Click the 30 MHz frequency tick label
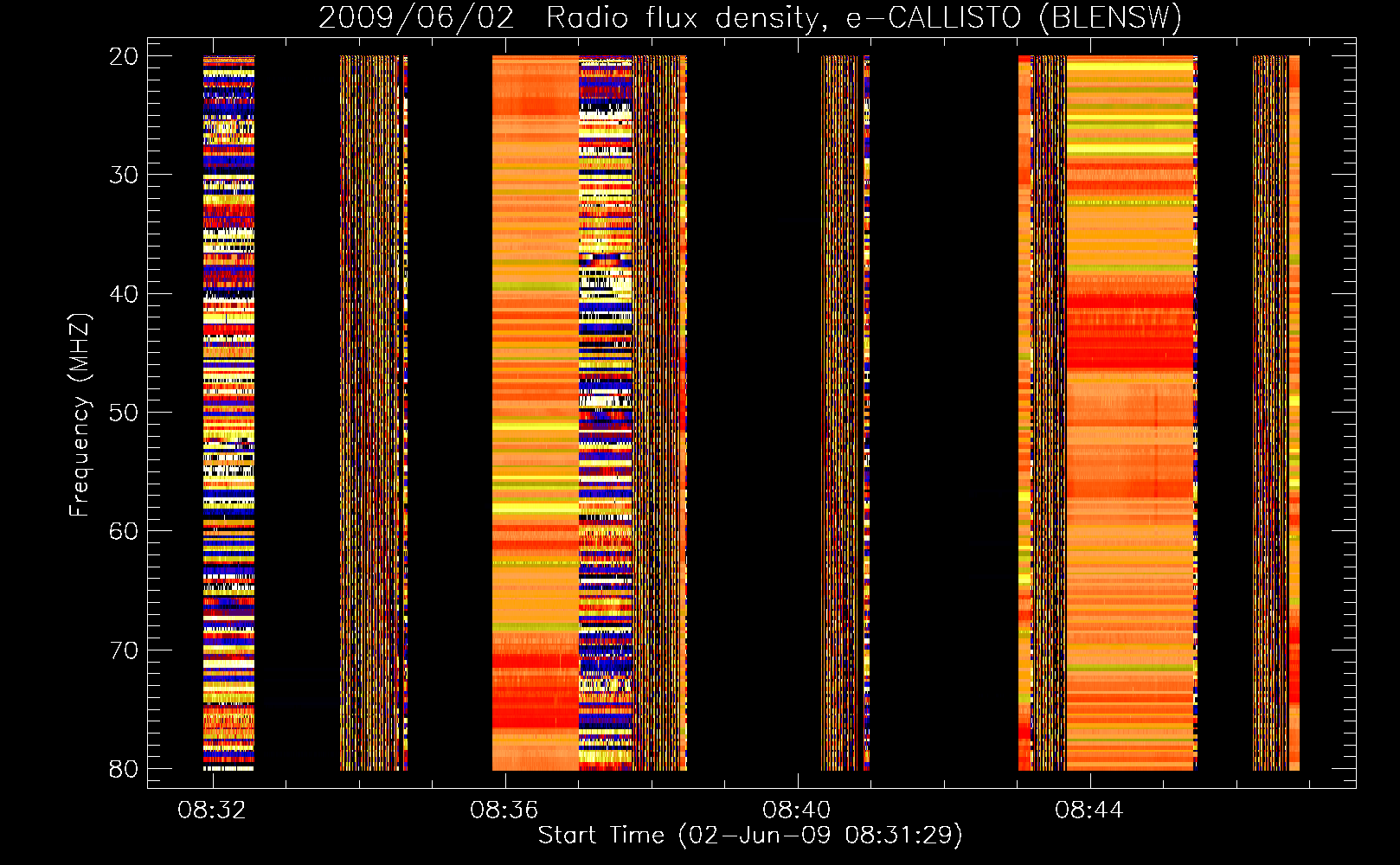The width and height of the screenshot is (1400, 865). pos(124,175)
